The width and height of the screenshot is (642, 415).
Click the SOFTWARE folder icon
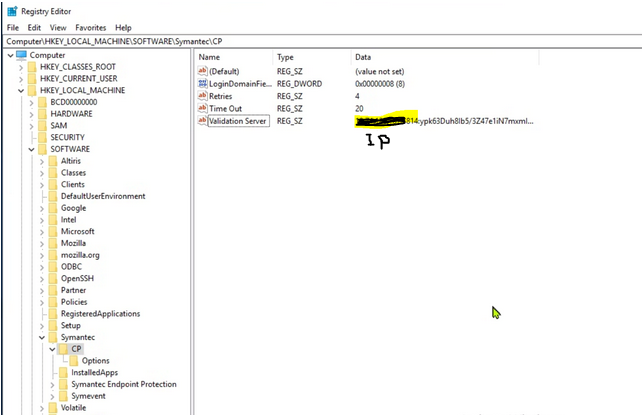[x=43, y=149]
